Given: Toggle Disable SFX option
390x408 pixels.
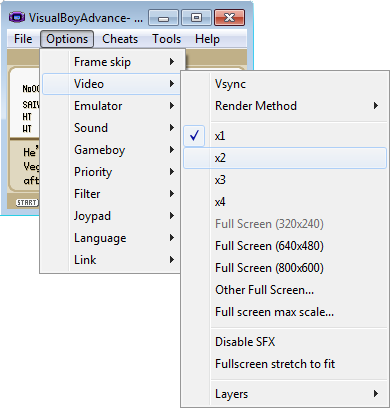Looking at the screenshot, I should pos(285,342).
